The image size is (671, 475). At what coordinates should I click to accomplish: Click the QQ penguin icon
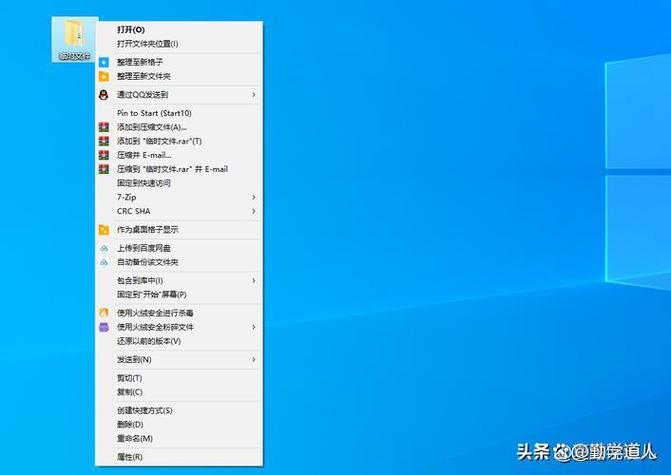pos(104,95)
